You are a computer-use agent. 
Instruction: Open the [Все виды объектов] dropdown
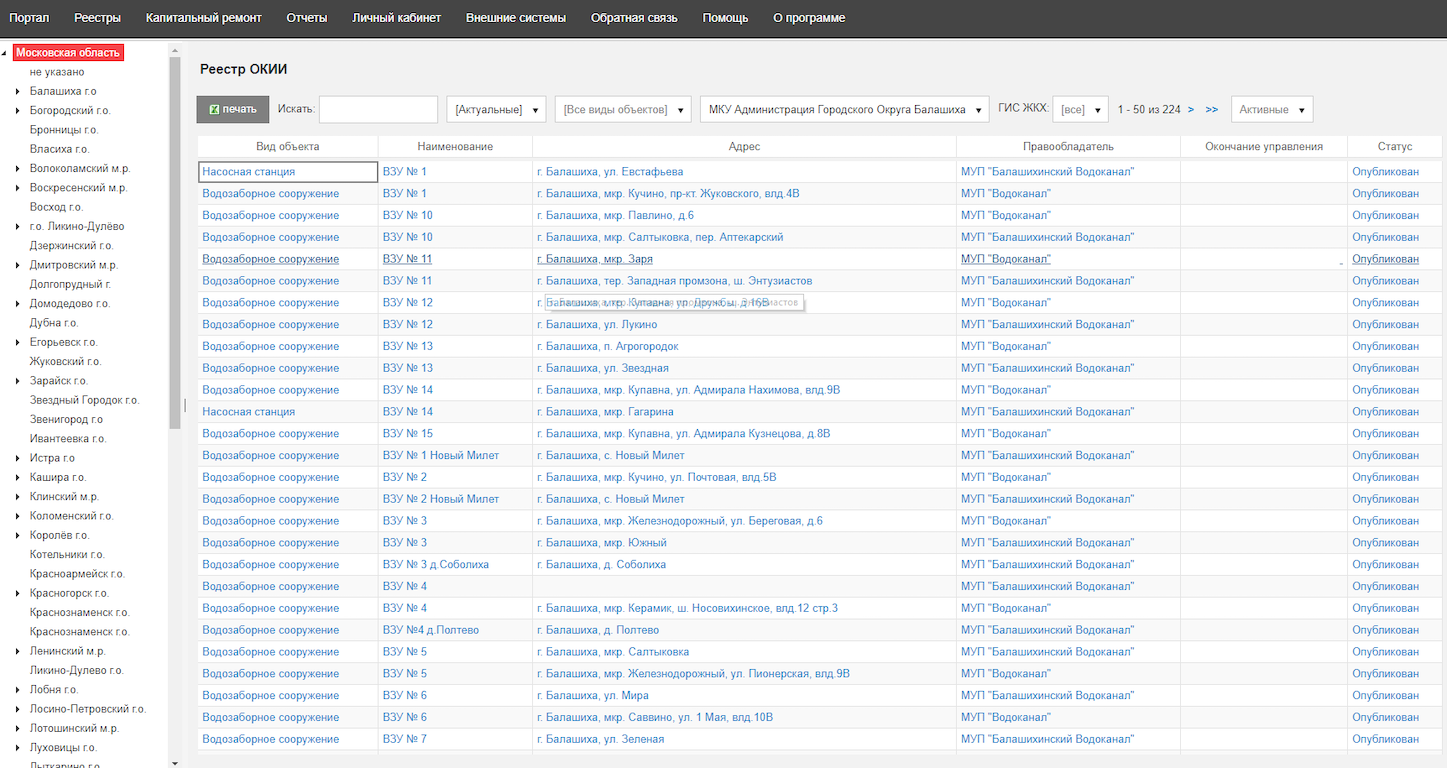(623, 109)
